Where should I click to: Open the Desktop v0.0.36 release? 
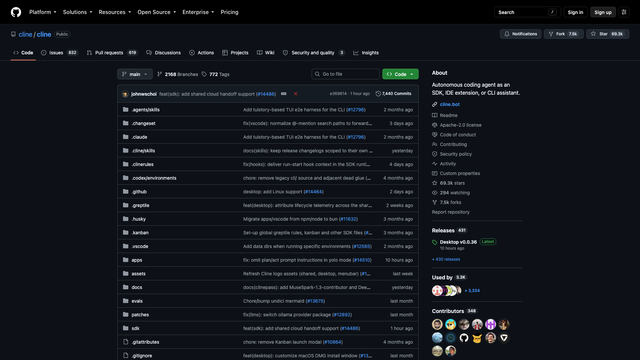[x=458, y=242]
